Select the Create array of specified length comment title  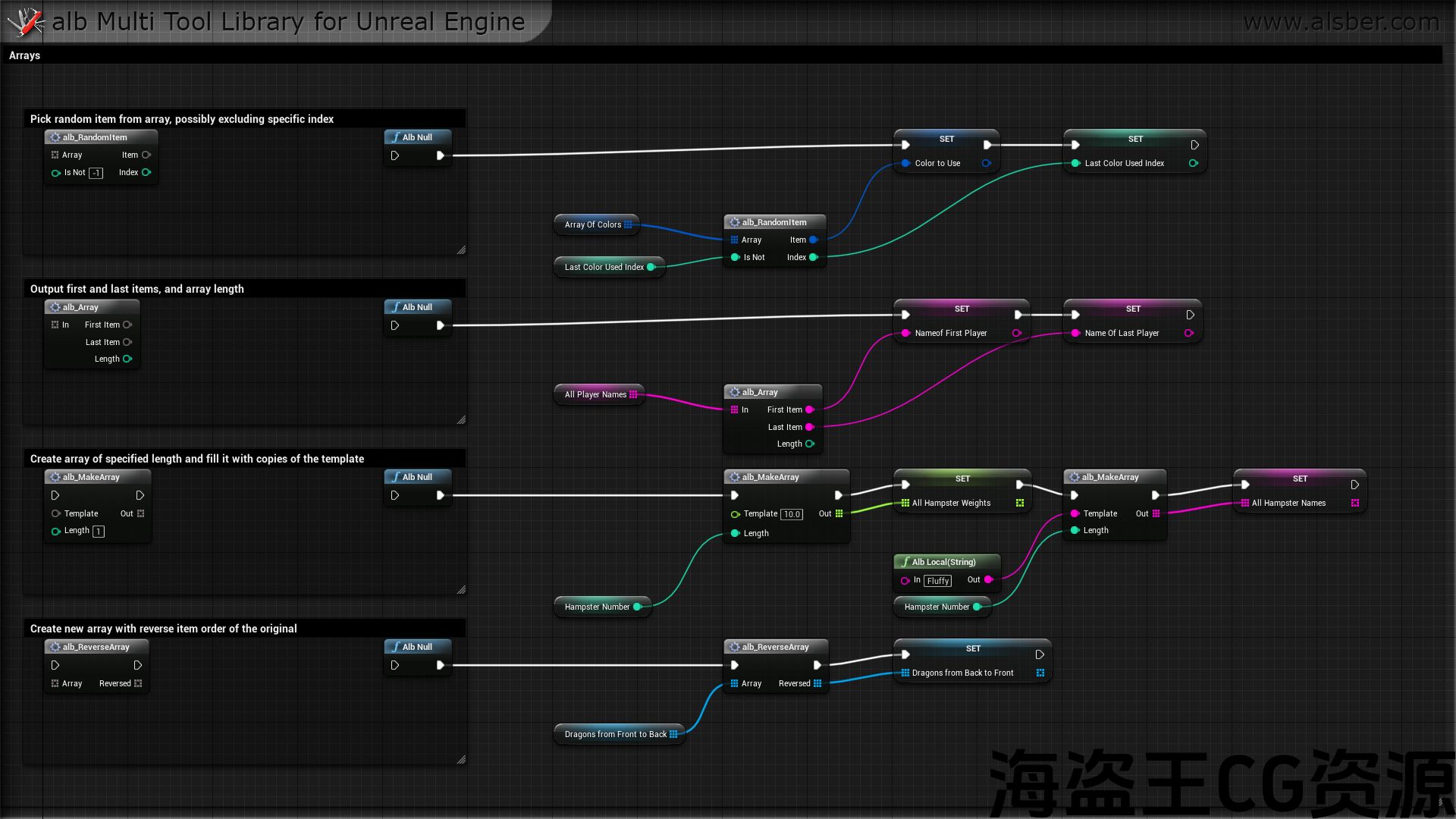coord(197,459)
